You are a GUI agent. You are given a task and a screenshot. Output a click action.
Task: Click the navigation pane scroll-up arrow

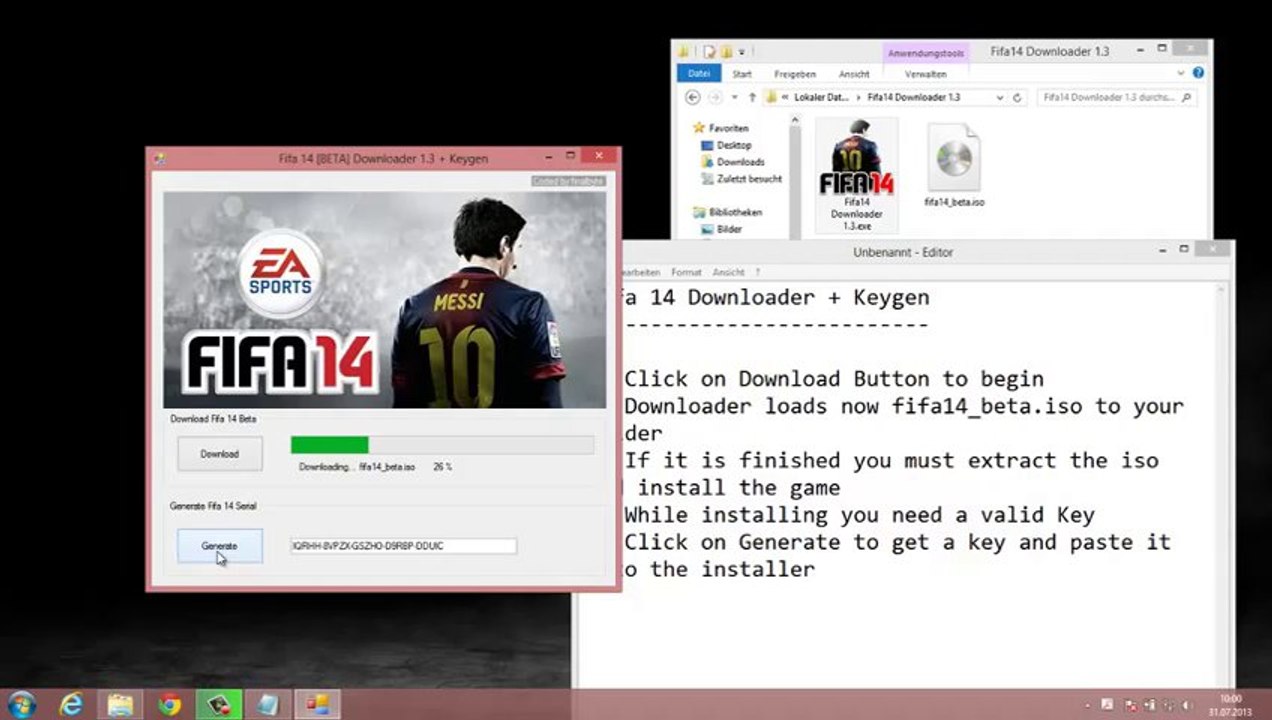[x=795, y=121]
